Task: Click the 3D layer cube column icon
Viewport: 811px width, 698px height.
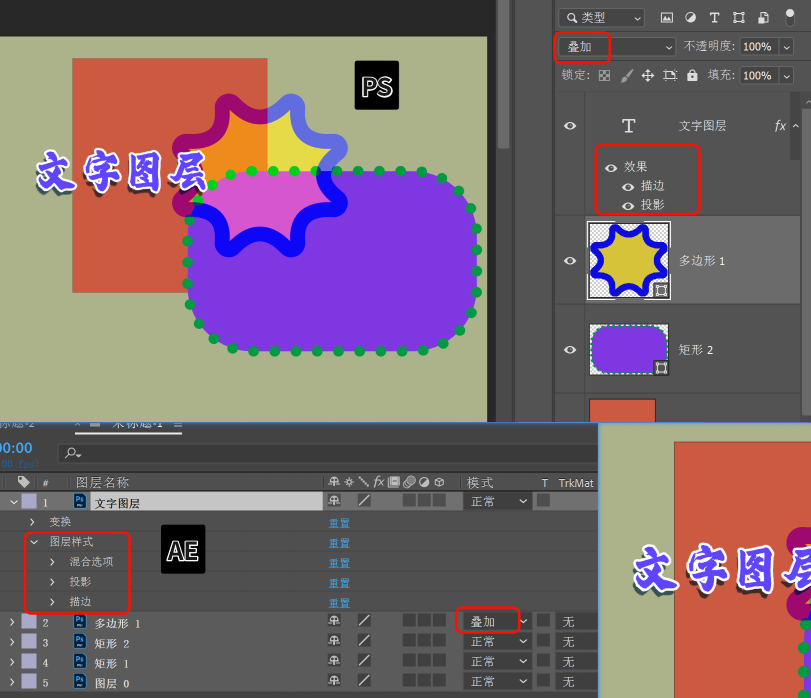Action: 439,482
